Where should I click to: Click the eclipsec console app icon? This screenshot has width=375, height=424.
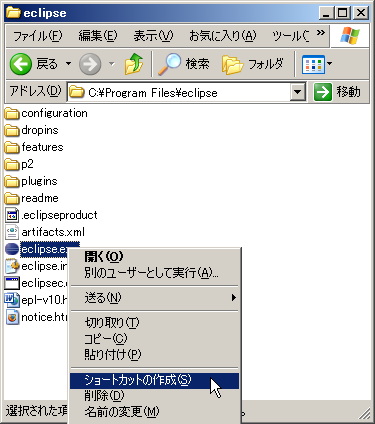(x=12, y=283)
